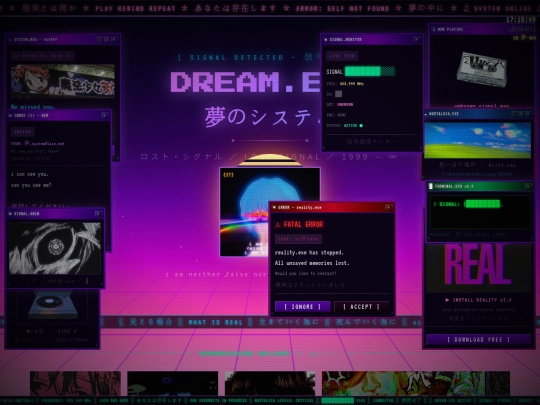Image resolution: width=540 pixels, height=405 pixels.
Task: Click the anime banner image in SYSTEM.MSG
Action: (x=63, y=81)
